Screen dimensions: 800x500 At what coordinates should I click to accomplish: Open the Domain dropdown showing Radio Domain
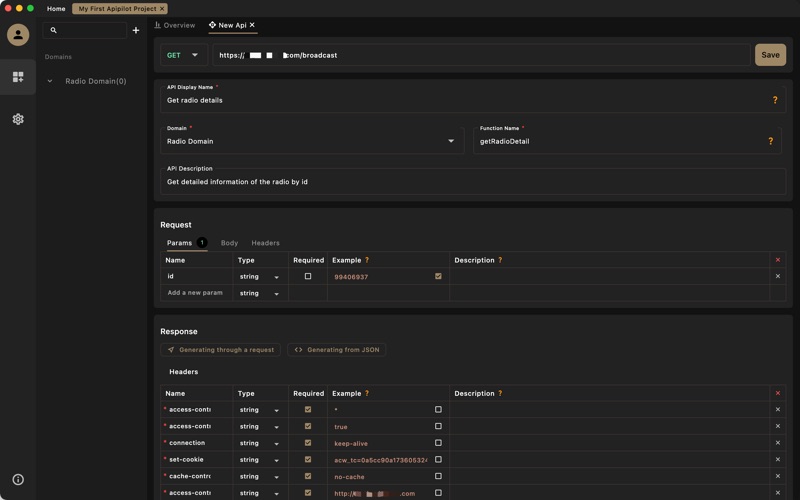point(312,141)
